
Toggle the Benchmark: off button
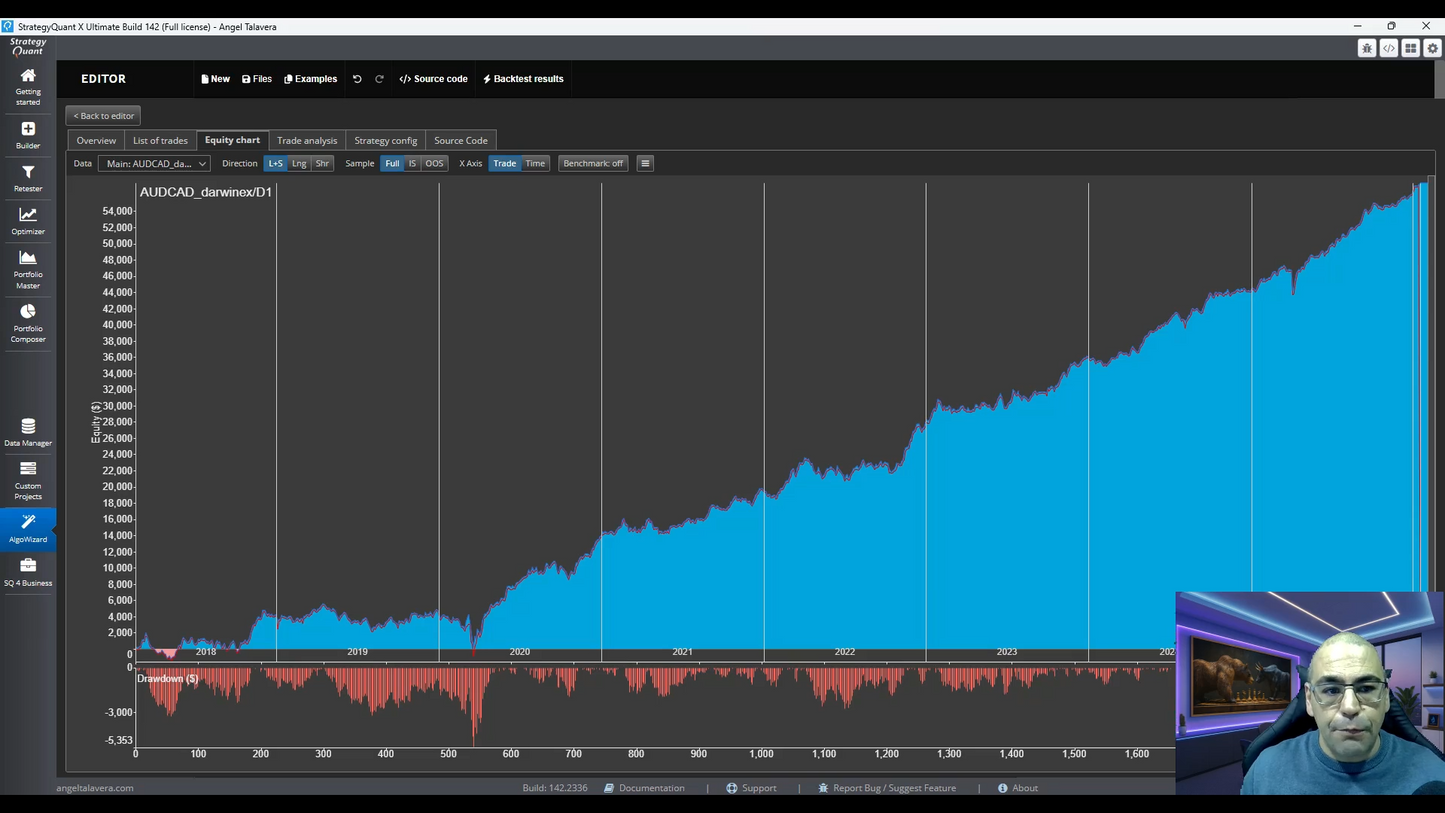593,163
